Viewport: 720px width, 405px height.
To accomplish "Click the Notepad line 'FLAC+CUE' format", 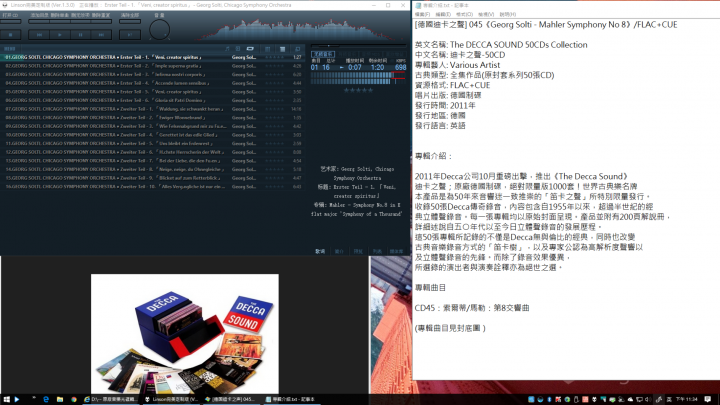I will (452, 85).
